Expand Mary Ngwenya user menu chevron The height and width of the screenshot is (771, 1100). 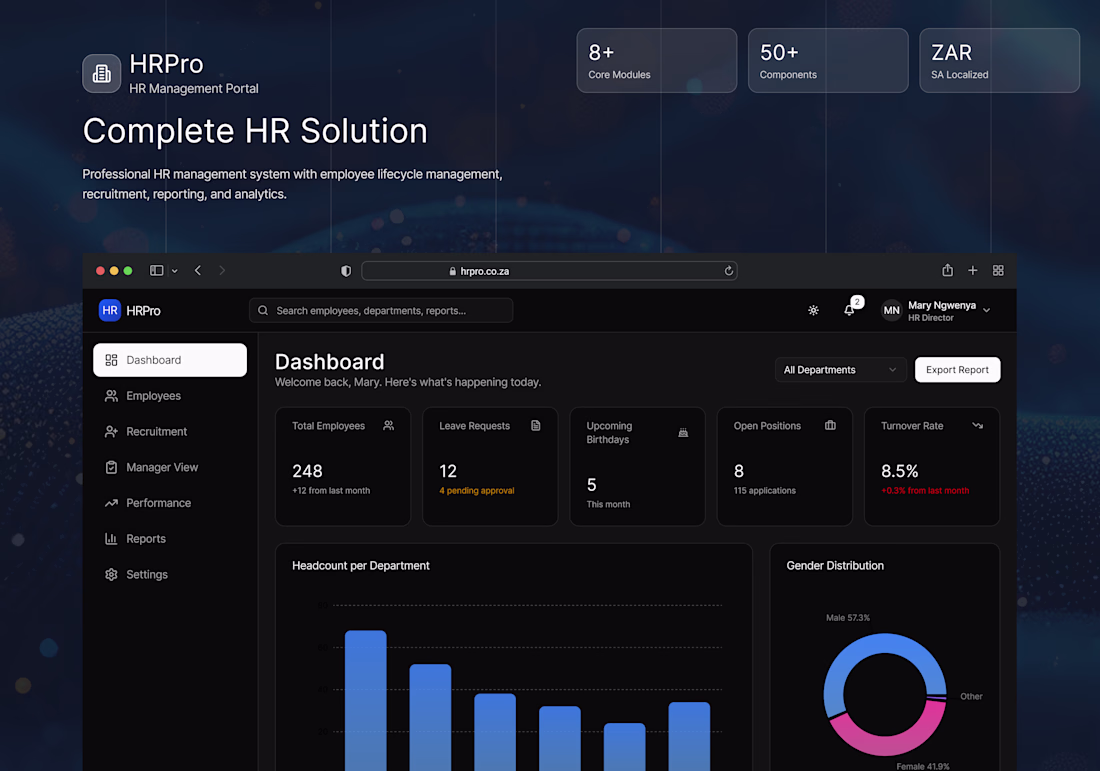point(986,310)
